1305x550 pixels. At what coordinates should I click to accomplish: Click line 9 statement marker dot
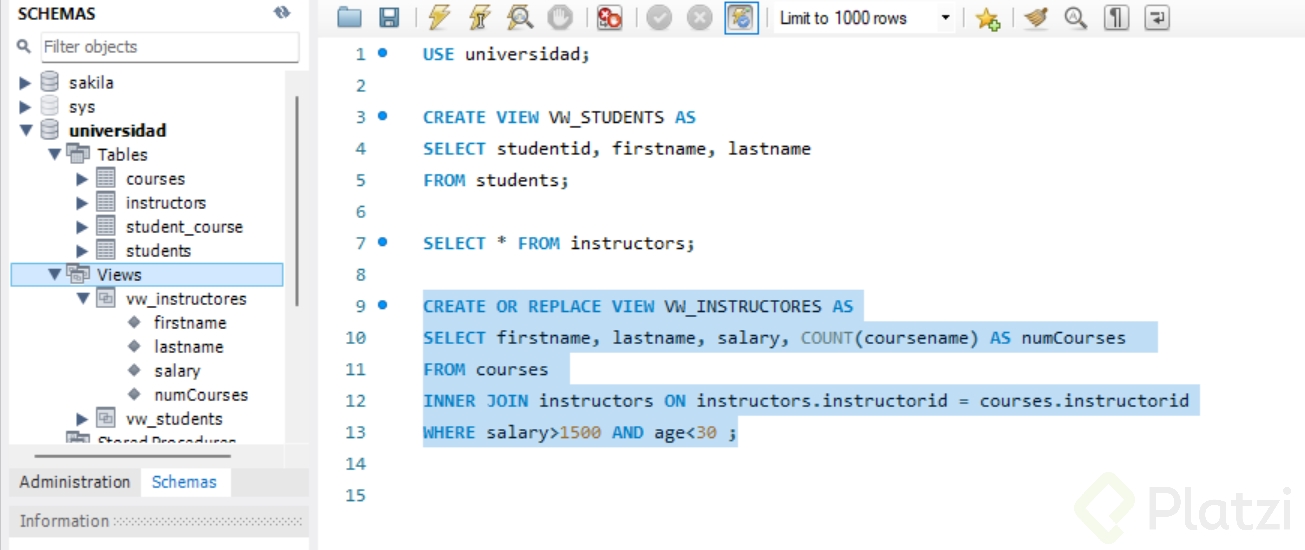(x=382, y=305)
